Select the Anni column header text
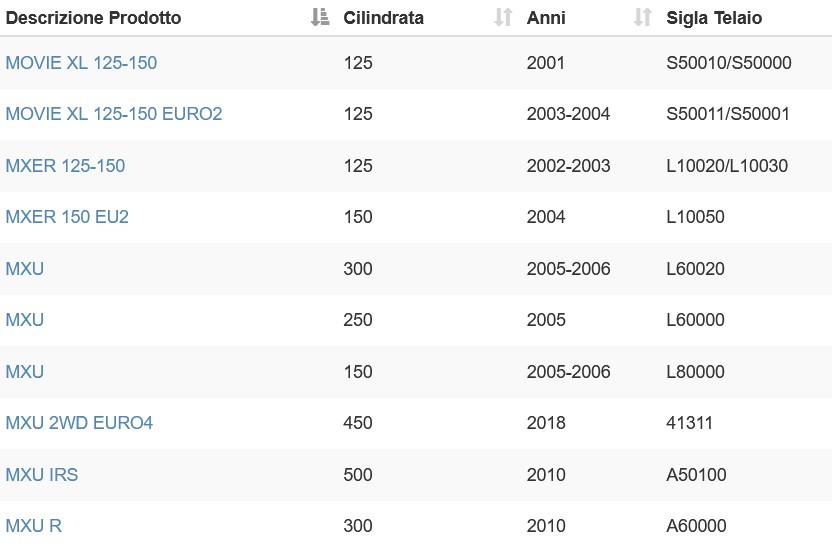 (546, 18)
